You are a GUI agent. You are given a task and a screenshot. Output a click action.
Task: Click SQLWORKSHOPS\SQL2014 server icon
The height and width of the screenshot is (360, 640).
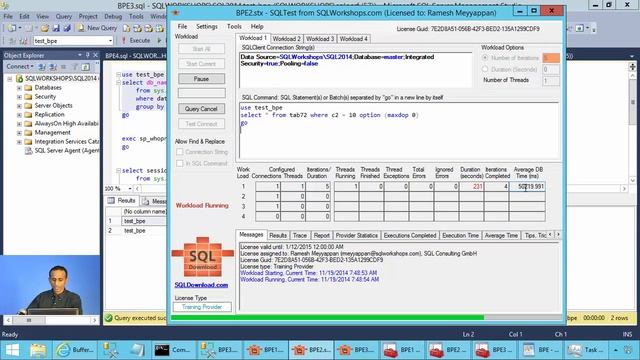(x=19, y=78)
